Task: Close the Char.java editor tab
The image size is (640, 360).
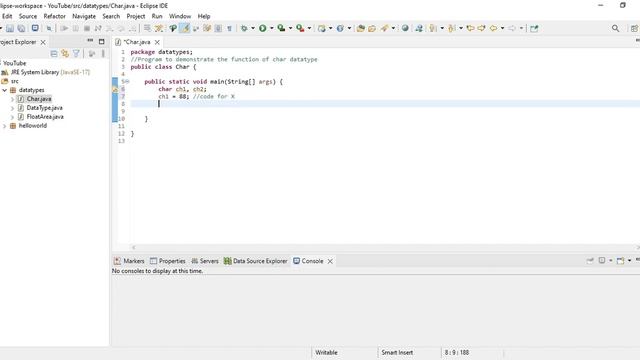Action: click(x=157, y=42)
